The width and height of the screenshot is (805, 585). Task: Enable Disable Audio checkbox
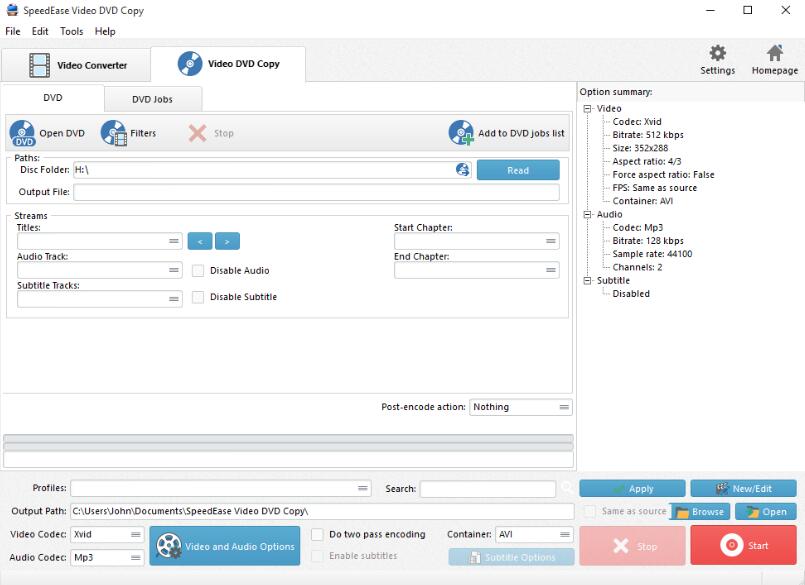(197, 270)
